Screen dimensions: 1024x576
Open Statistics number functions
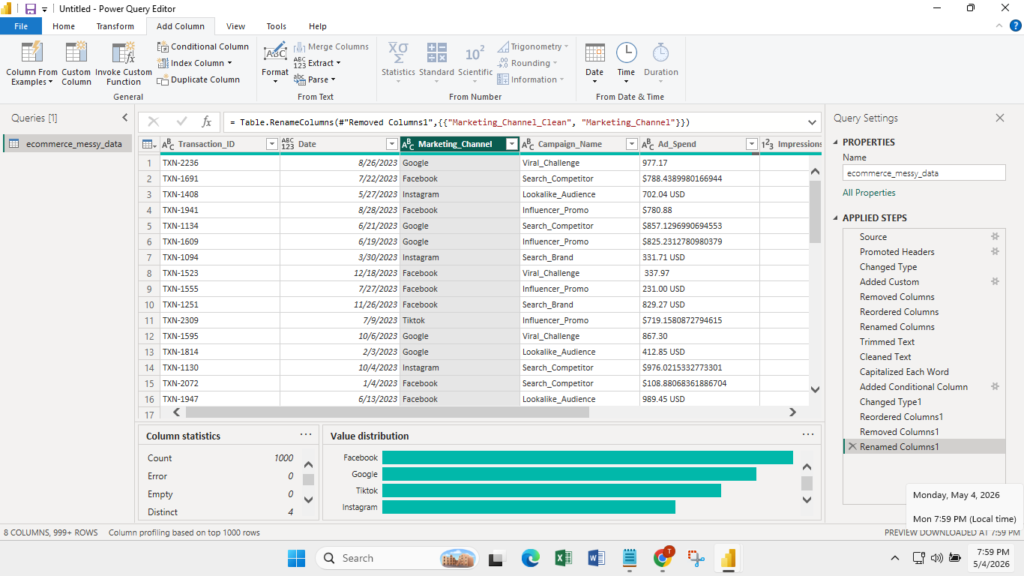[398, 63]
